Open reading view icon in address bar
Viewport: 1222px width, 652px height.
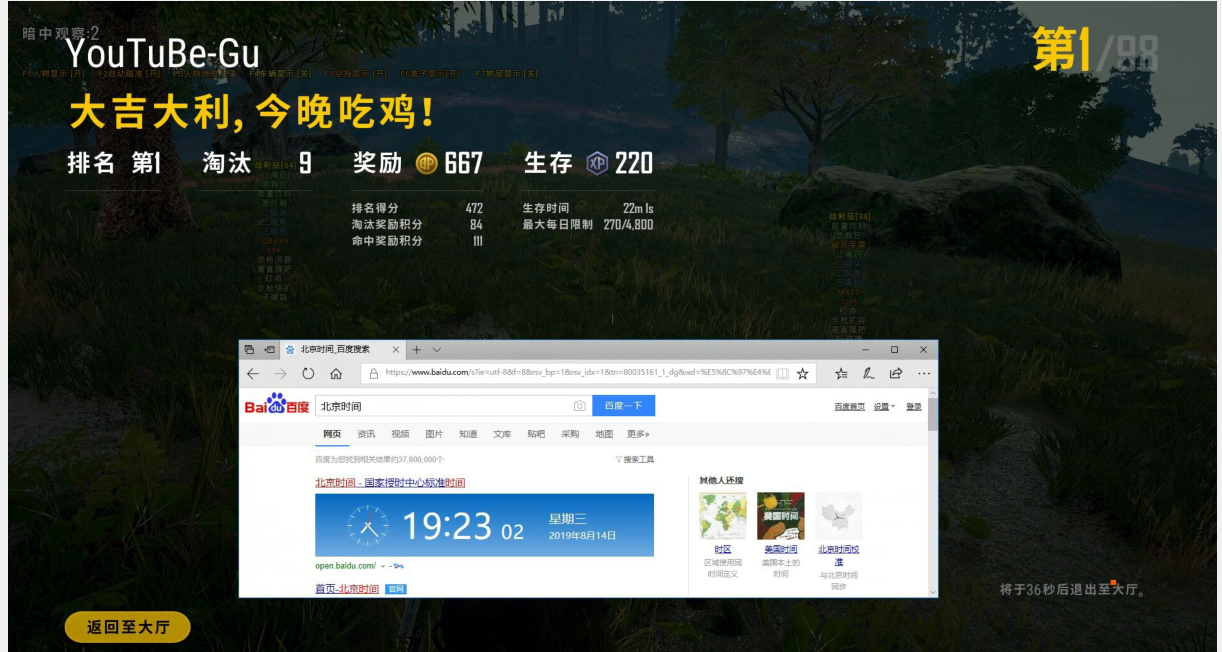pyautogui.click(x=782, y=373)
